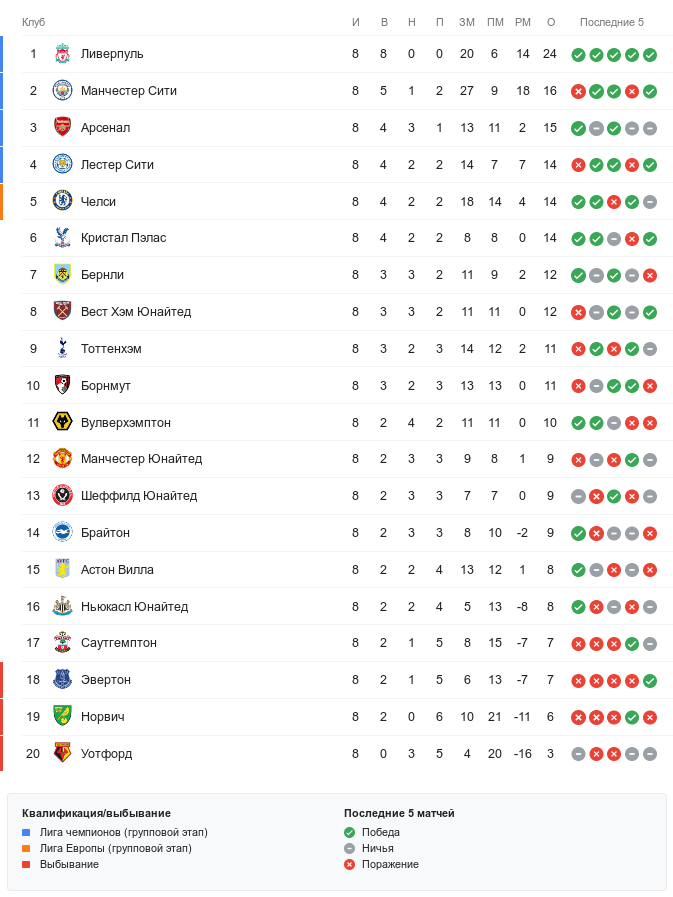This screenshot has width=673, height=897.
Task: Click the green Победа checkmark in legend
Action: pyautogui.click(x=349, y=832)
